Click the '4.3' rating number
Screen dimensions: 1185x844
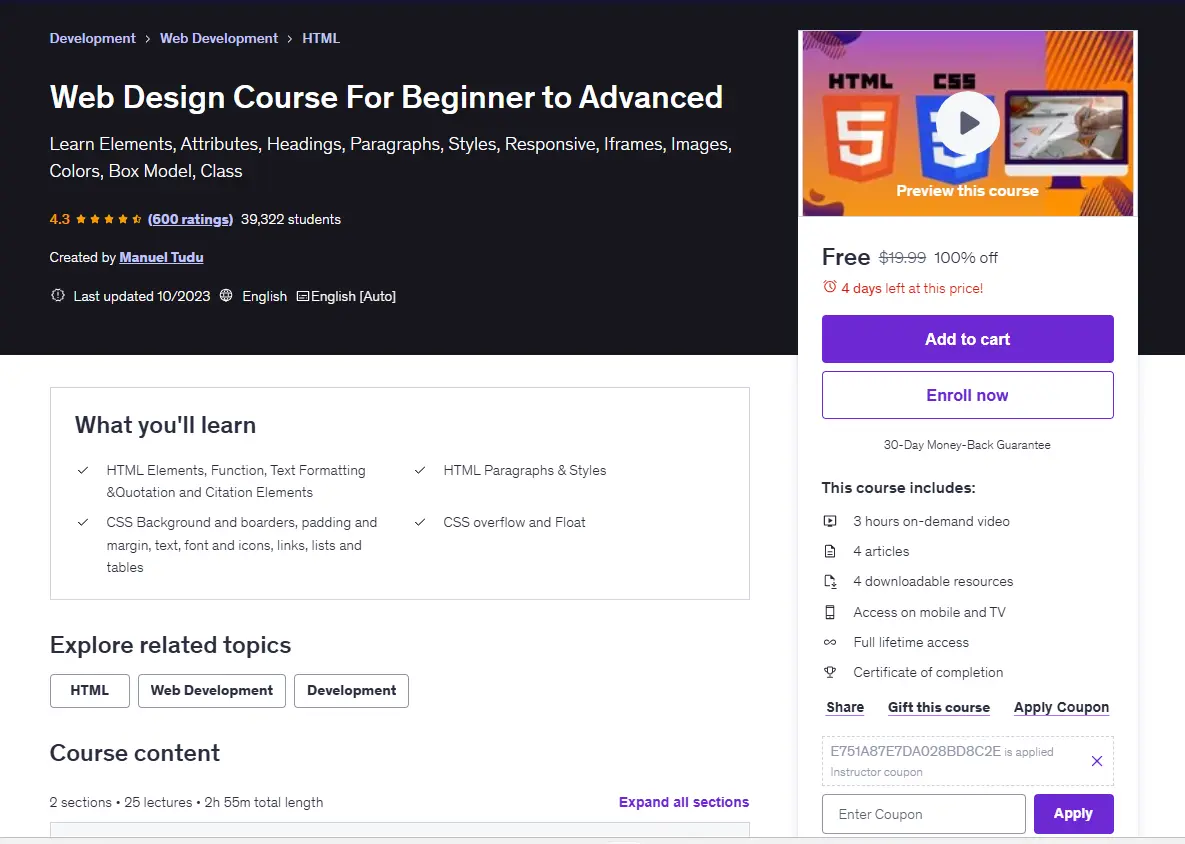pos(60,219)
